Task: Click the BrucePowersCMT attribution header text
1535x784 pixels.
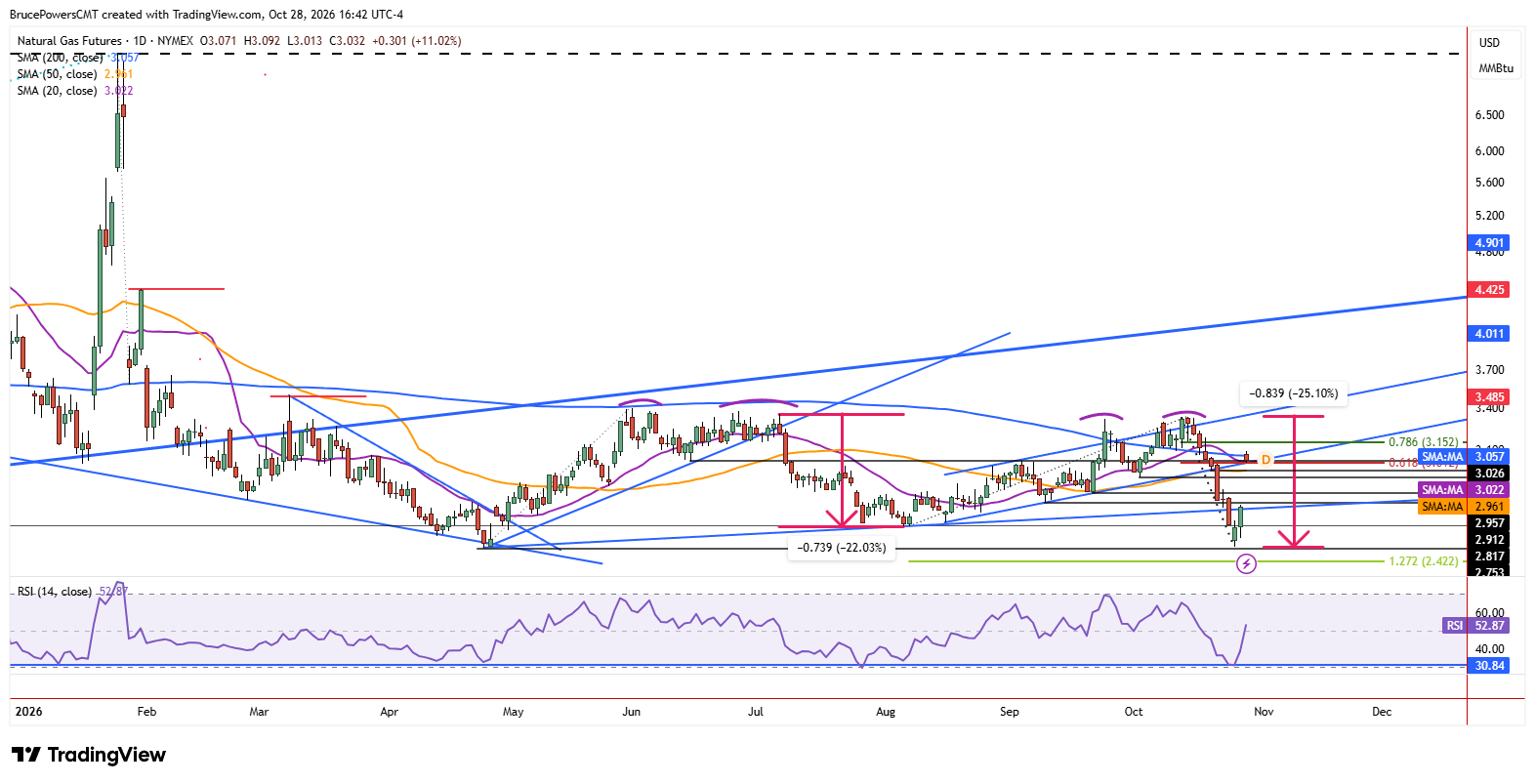Action: pyautogui.click(x=206, y=15)
